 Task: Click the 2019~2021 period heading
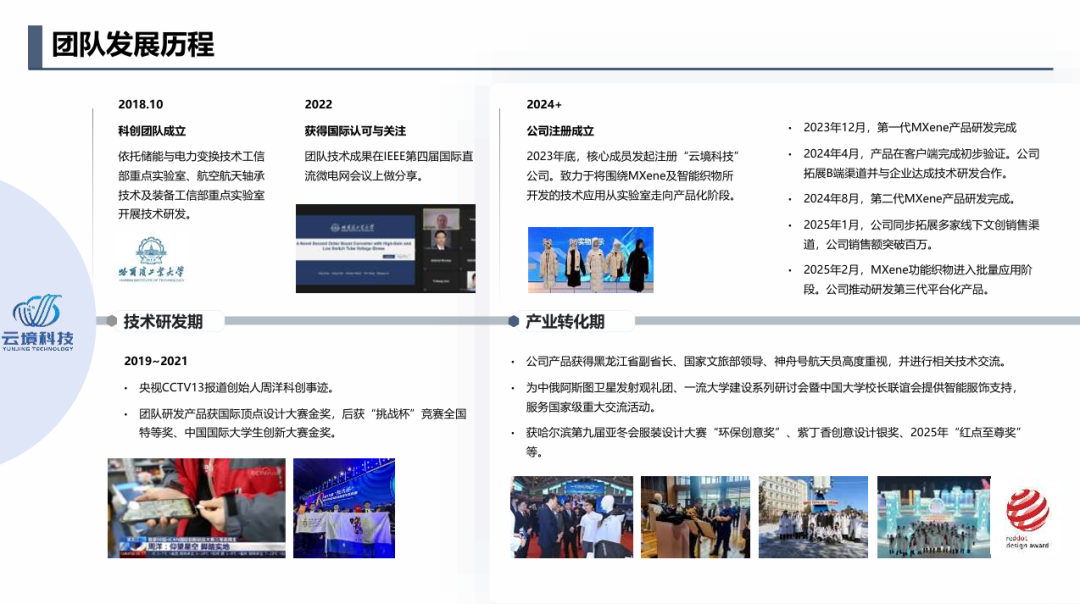point(156,361)
